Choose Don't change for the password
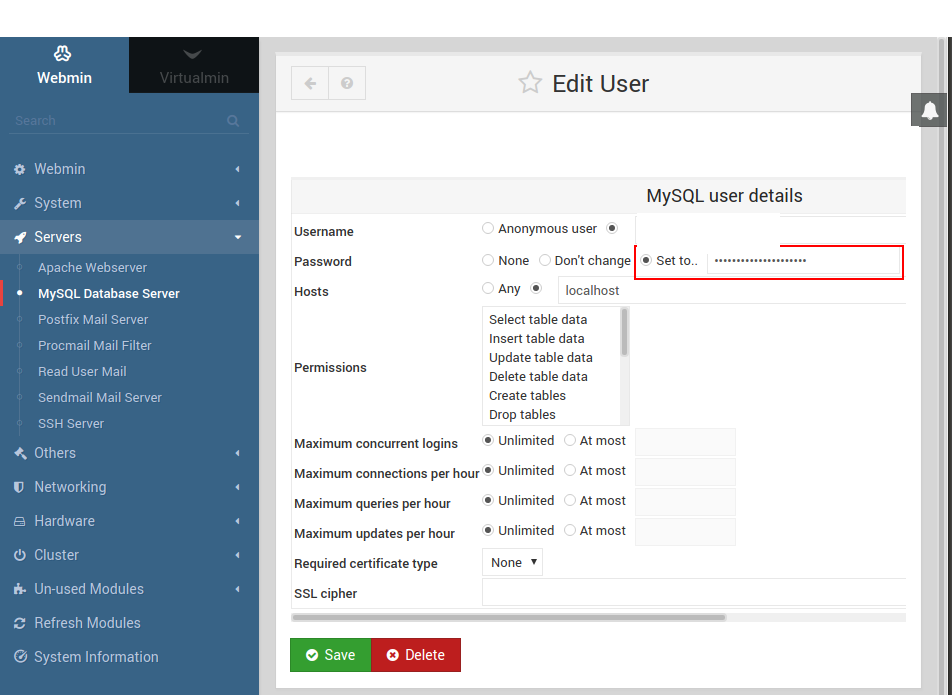This screenshot has width=952, height=695. click(x=545, y=260)
